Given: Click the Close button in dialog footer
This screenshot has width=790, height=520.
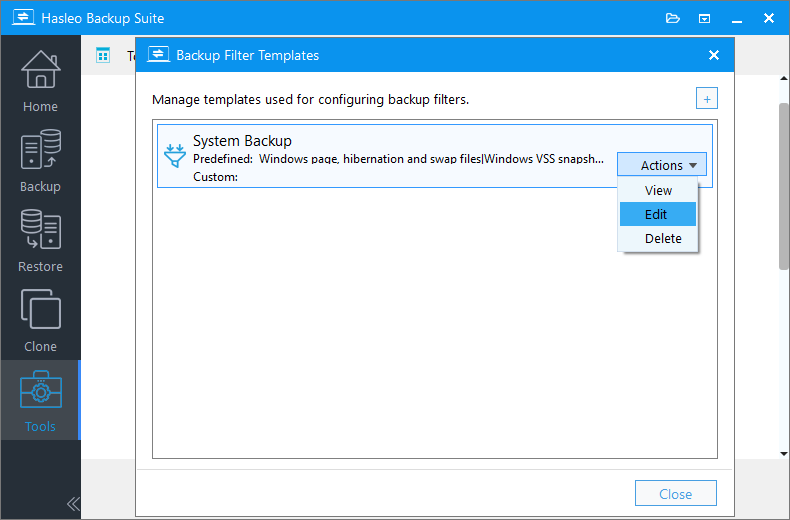Looking at the screenshot, I should click(676, 493).
